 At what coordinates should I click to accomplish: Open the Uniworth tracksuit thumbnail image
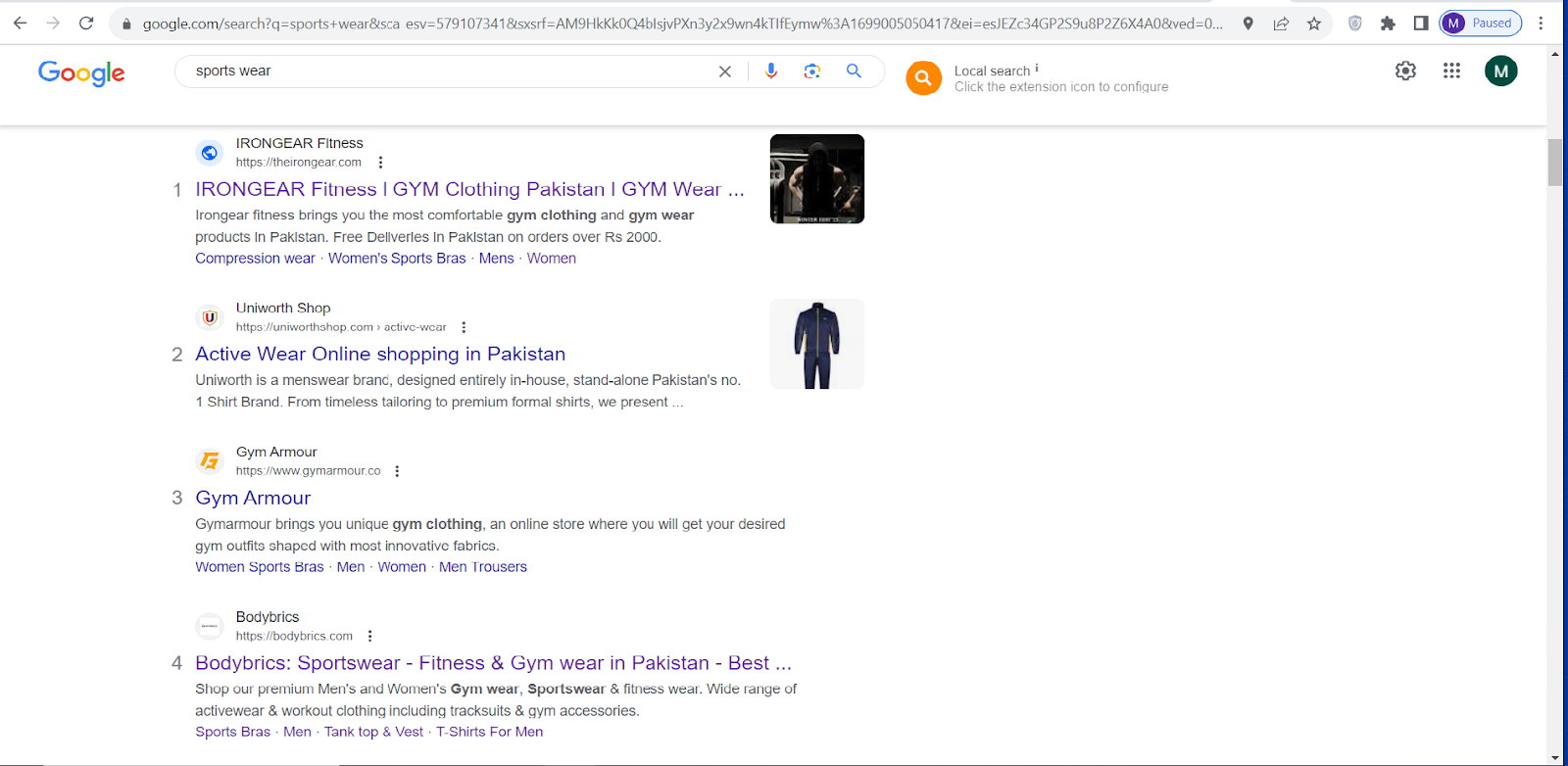coord(817,344)
